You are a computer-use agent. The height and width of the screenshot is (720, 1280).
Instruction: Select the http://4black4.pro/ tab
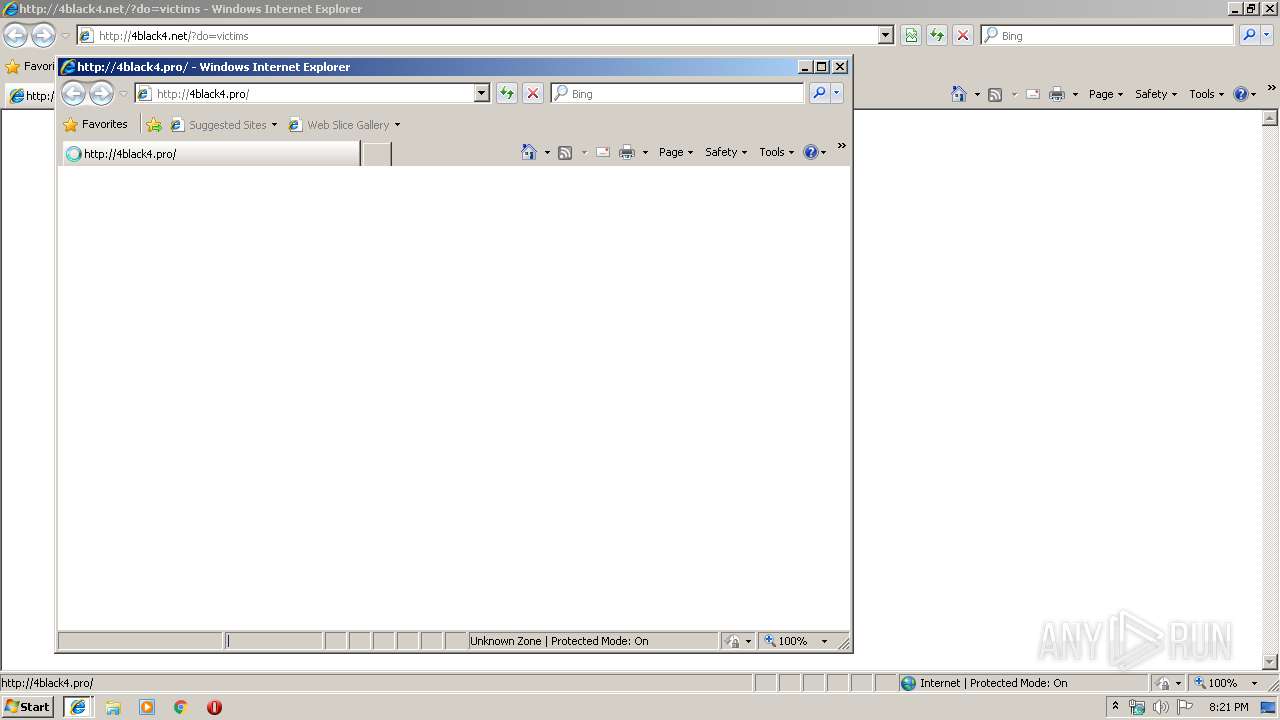click(x=210, y=154)
